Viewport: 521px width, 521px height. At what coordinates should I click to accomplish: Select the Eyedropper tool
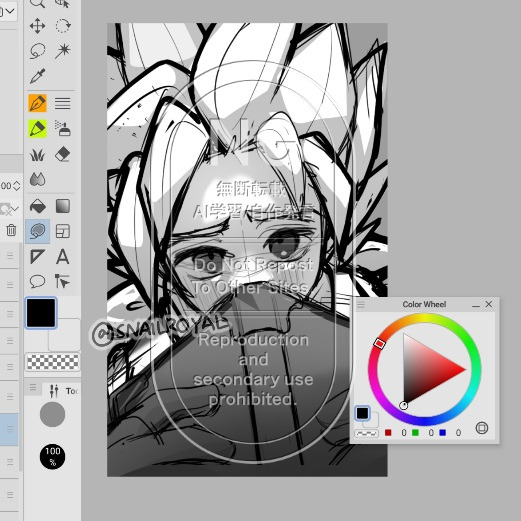[x=37, y=76]
